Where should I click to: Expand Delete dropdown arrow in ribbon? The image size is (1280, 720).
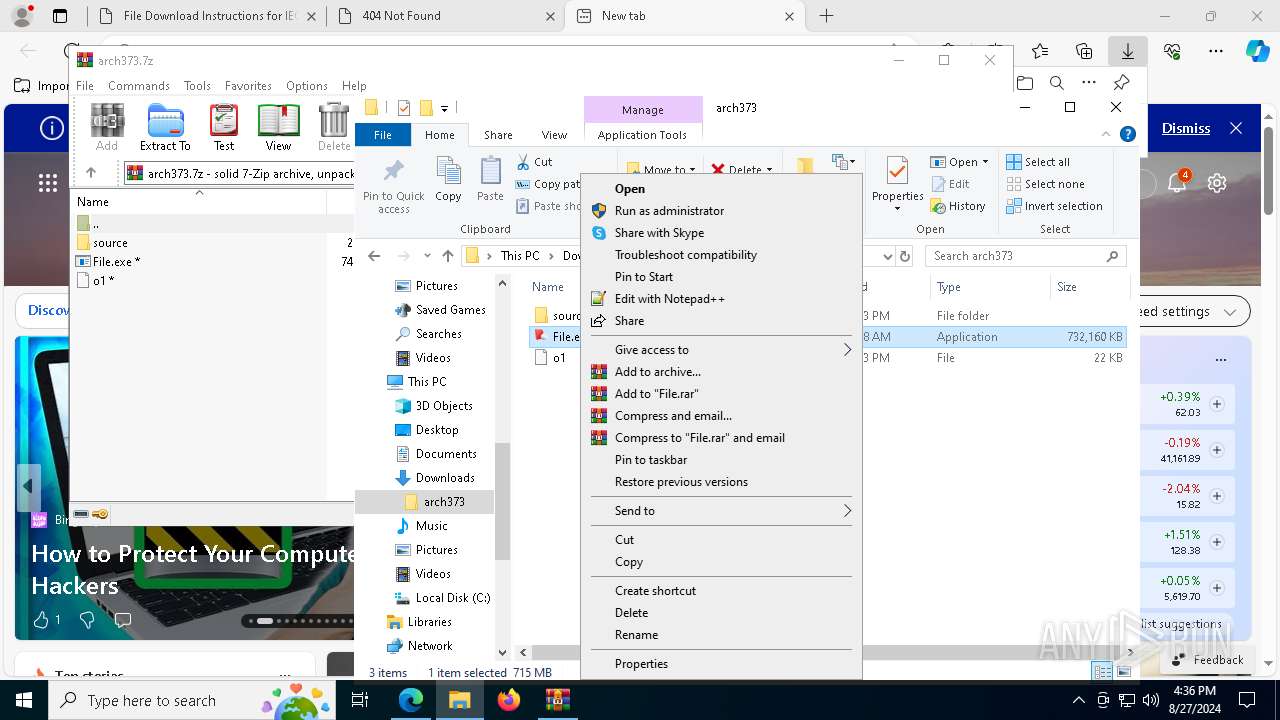coord(769,170)
